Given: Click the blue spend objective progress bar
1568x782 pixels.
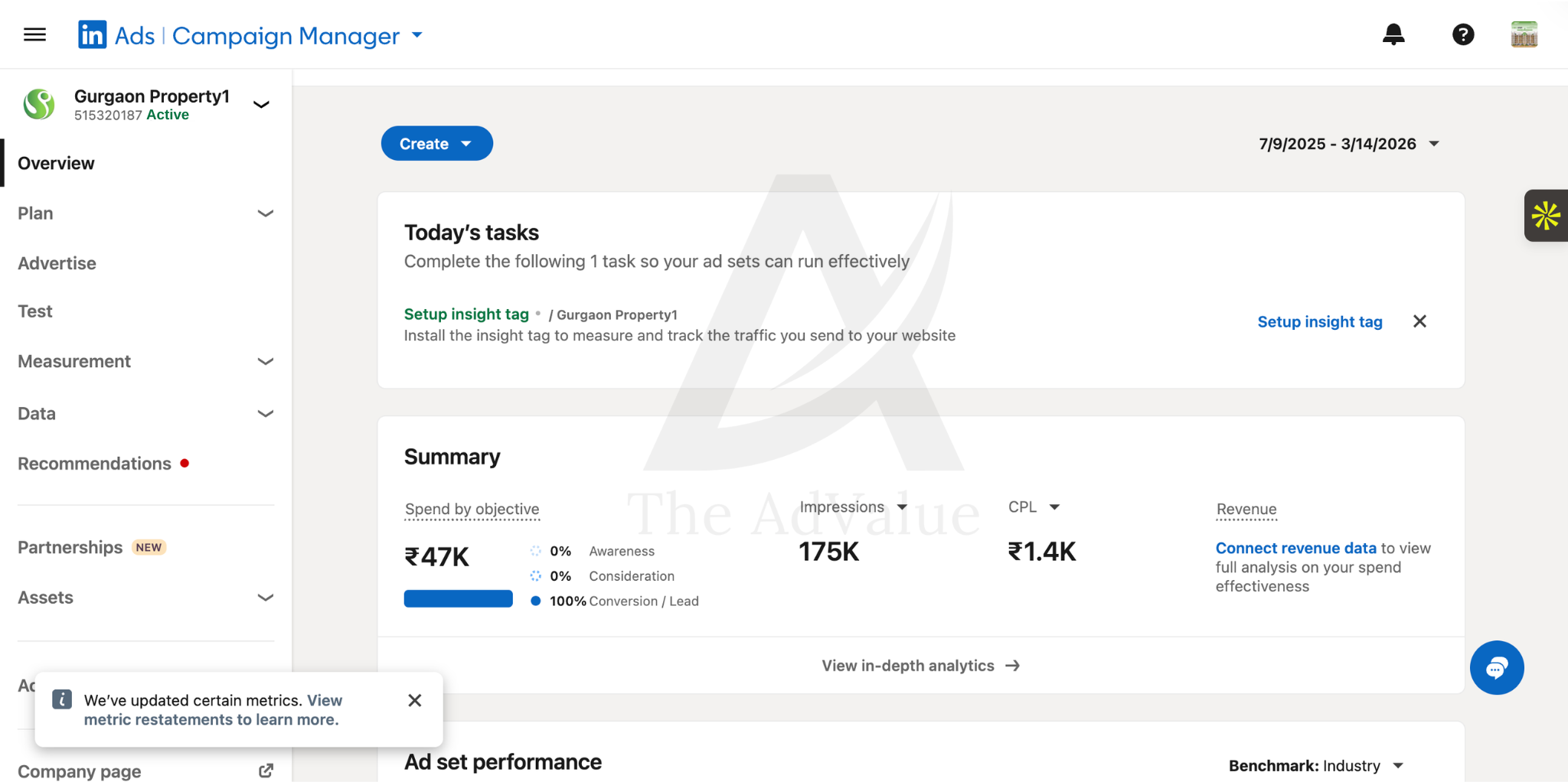Looking at the screenshot, I should (x=458, y=598).
